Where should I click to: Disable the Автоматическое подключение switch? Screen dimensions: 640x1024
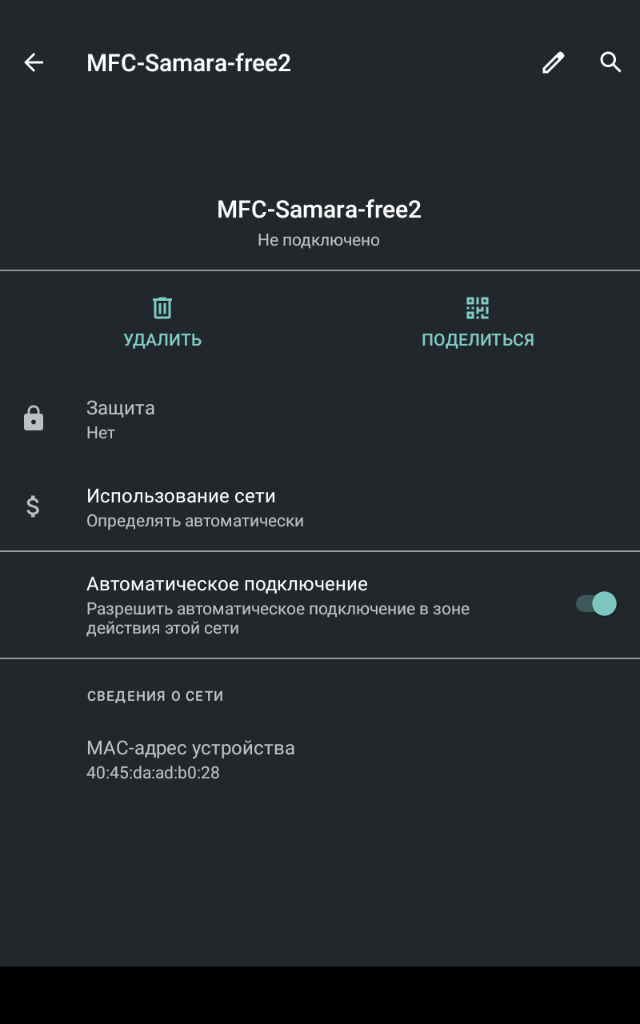pyautogui.click(x=596, y=604)
